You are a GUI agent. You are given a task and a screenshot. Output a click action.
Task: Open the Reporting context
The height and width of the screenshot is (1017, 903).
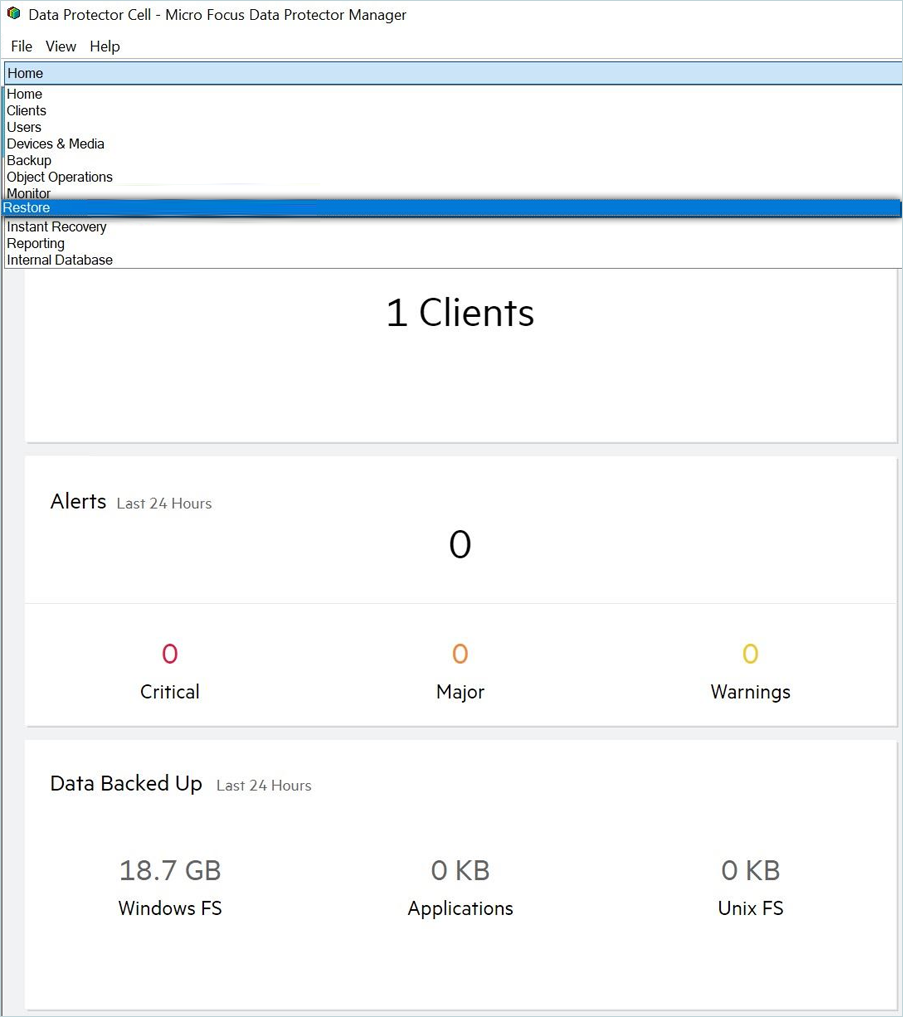(x=36, y=243)
